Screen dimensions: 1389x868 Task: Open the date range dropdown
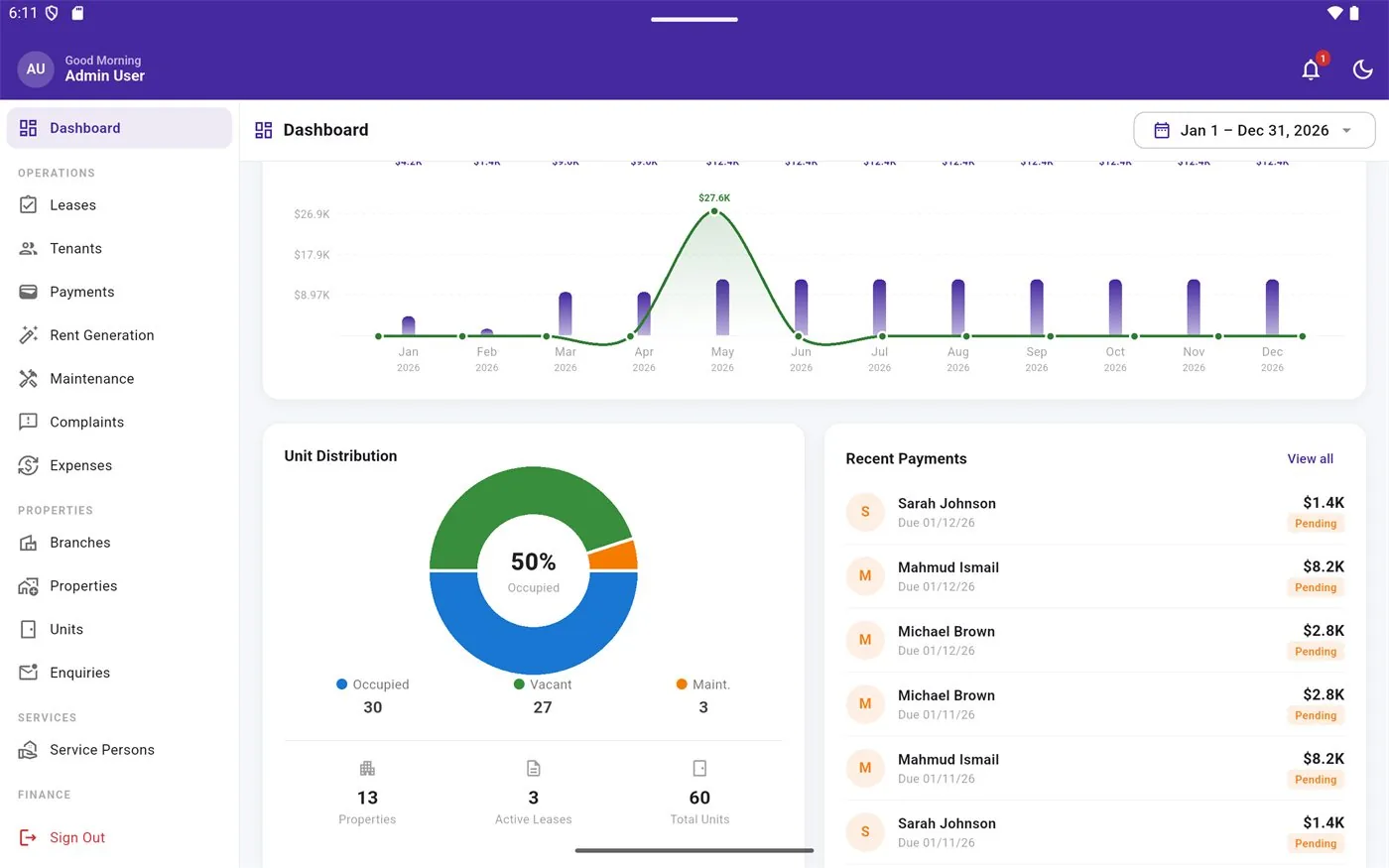[1254, 130]
